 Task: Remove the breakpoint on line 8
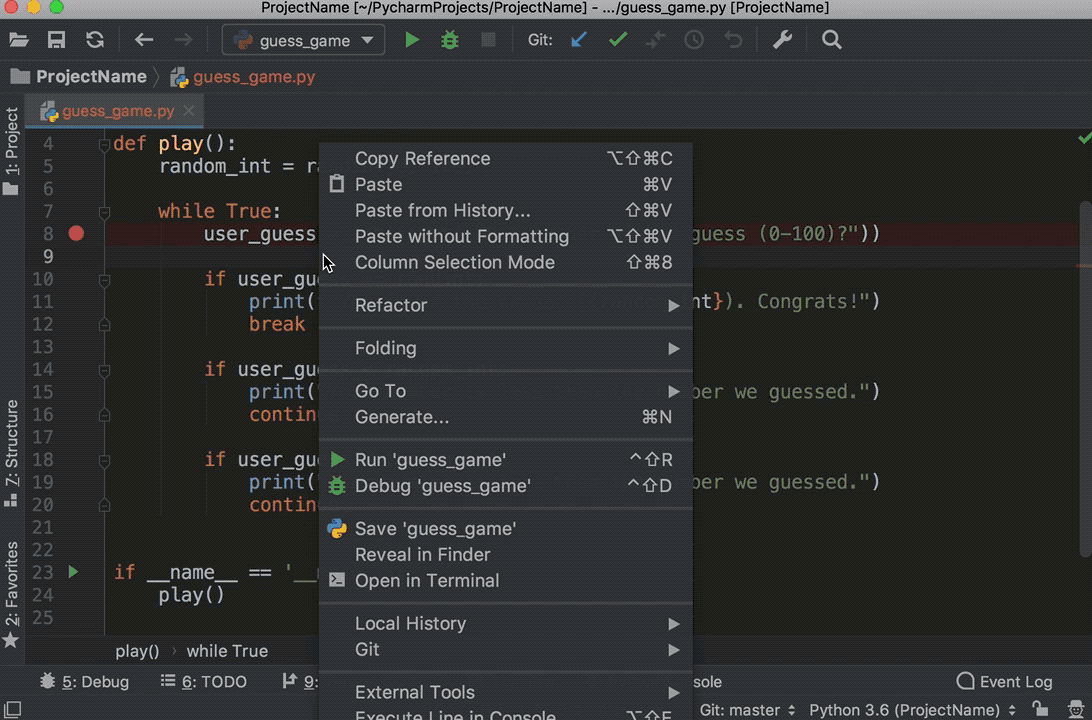point(76,233)
